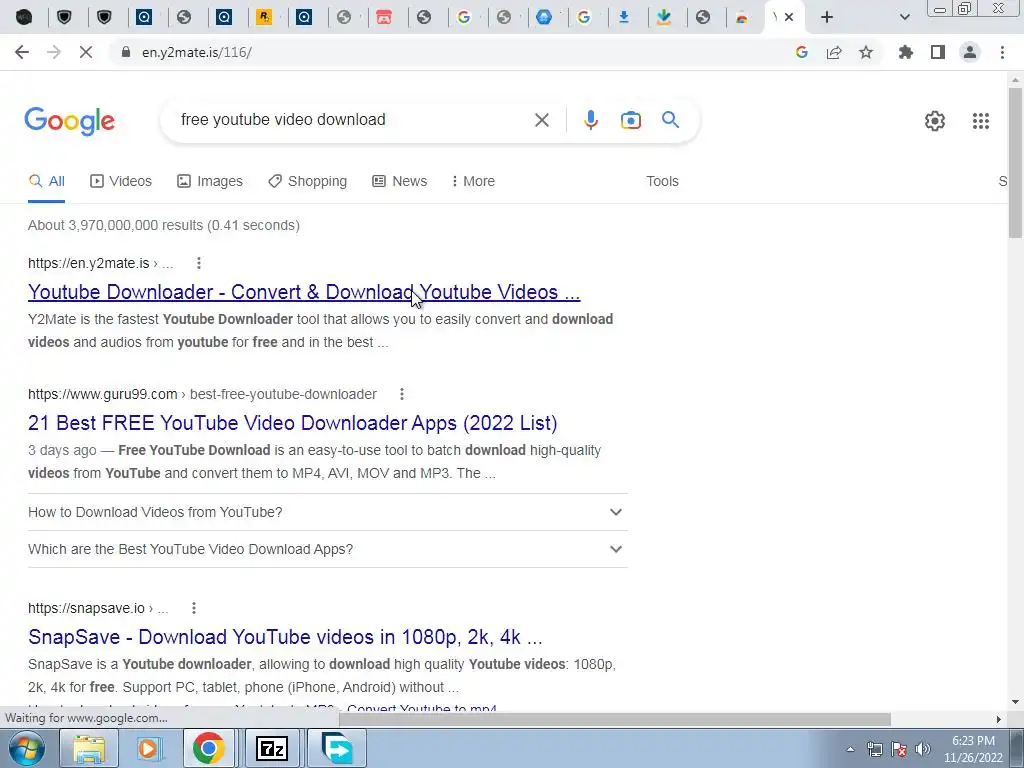
Task: Switch to the Rockstar yellow R tab
Action: pos(264,17)
